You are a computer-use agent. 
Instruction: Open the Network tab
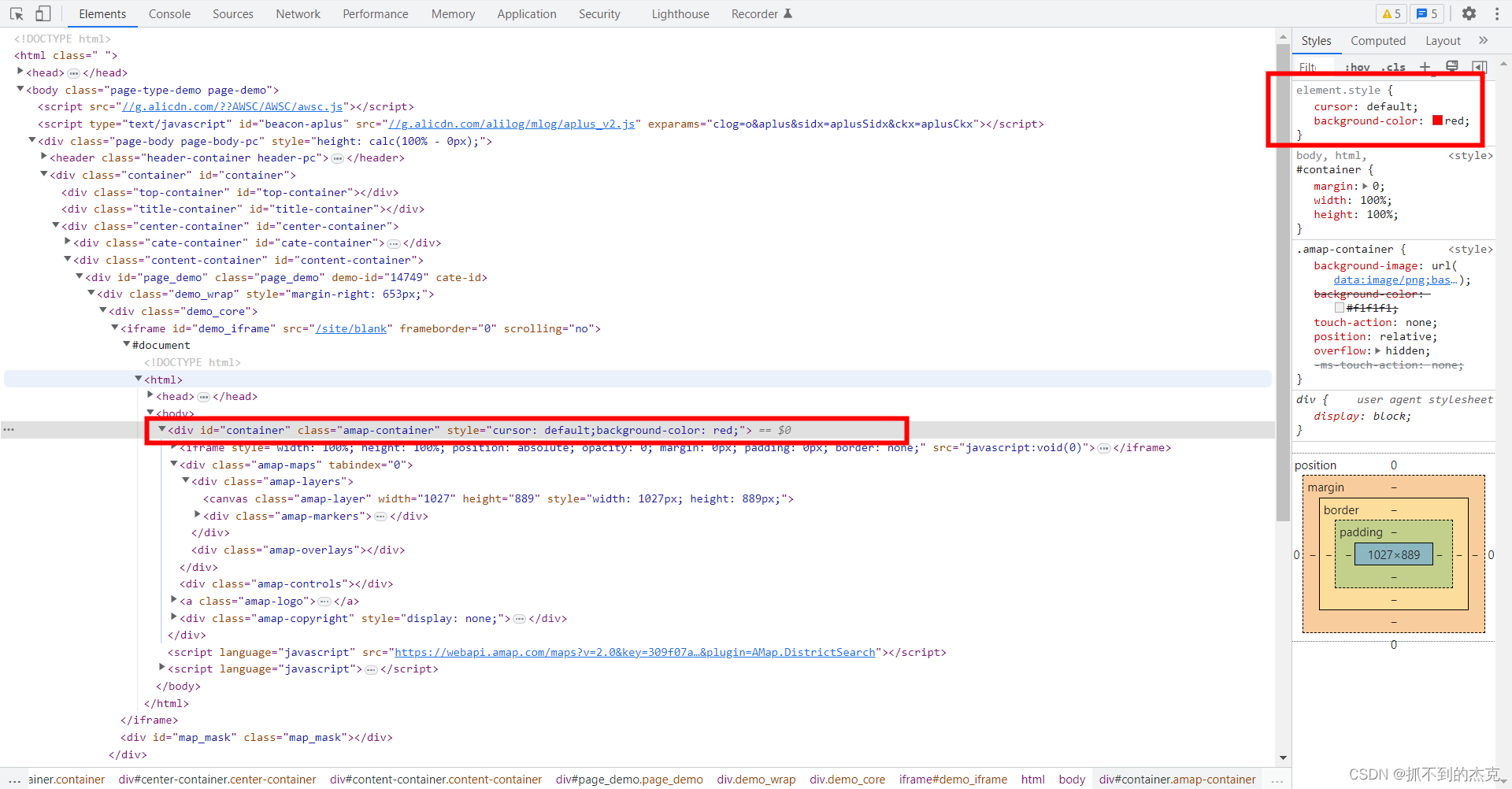click(x=298, y=13)
